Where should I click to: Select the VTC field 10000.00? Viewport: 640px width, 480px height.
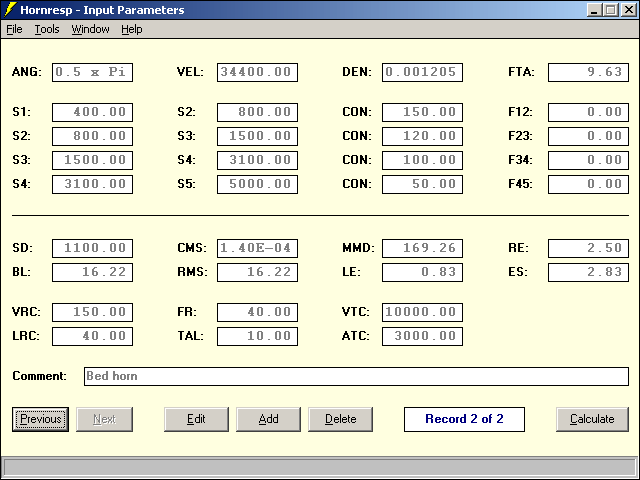click(422, 312)
